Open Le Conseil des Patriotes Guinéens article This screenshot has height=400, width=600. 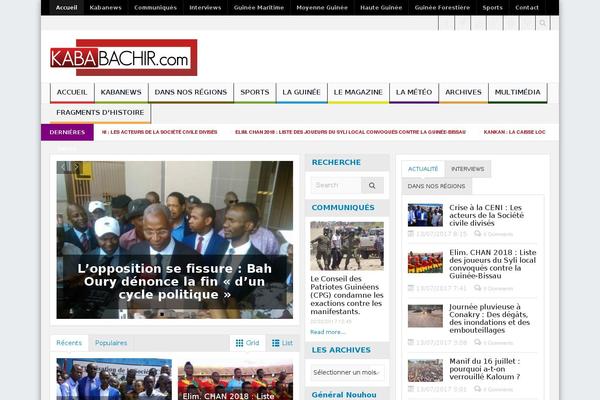coord(347,295)
